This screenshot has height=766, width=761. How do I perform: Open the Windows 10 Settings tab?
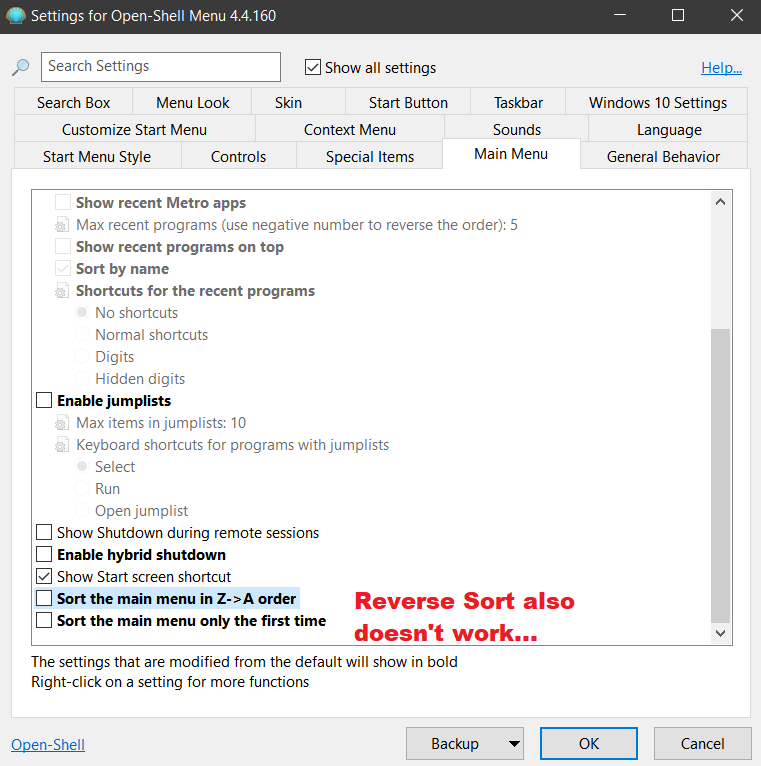657,102
